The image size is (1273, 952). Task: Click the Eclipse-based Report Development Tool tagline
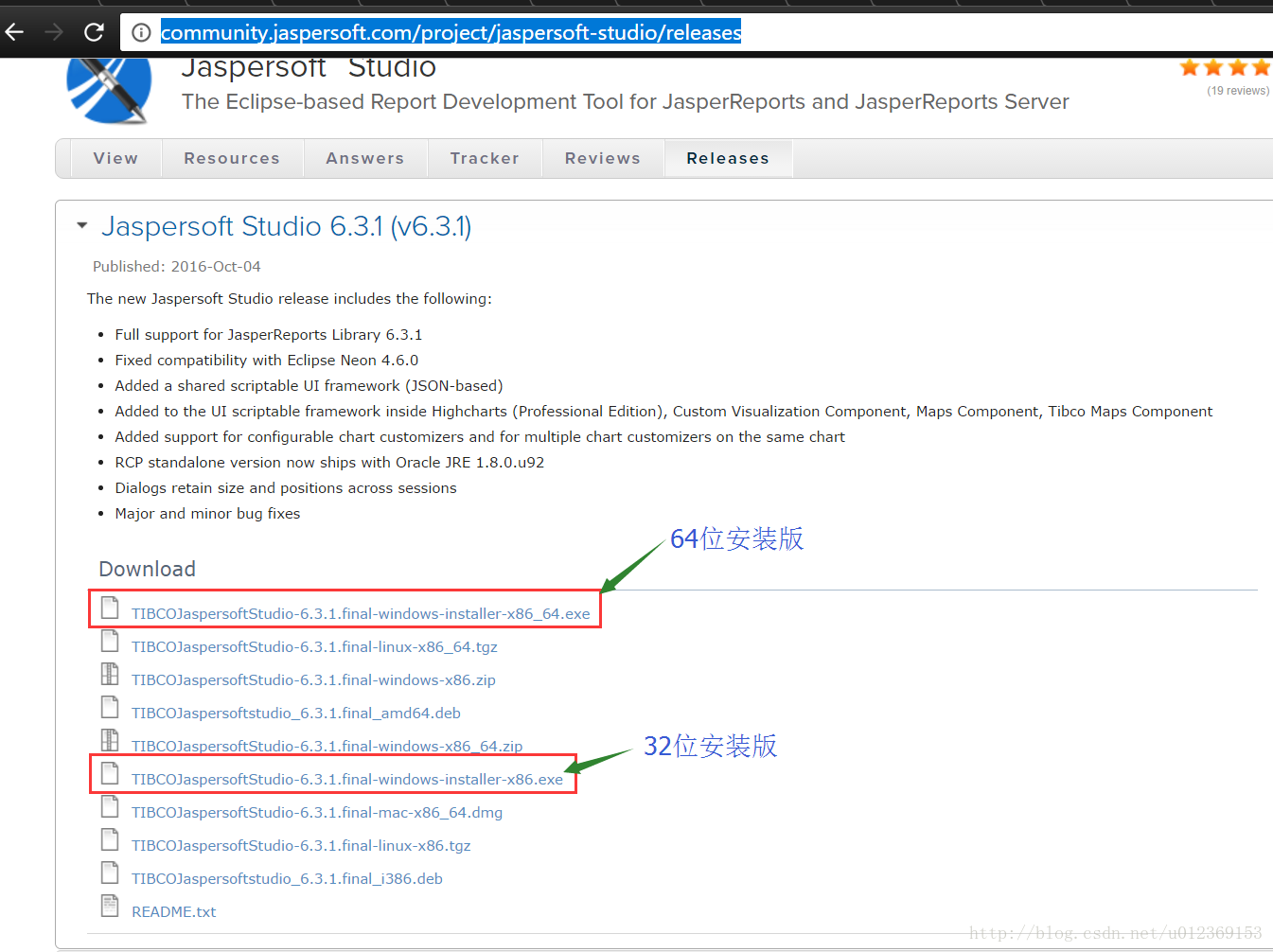tap(626, 101)
